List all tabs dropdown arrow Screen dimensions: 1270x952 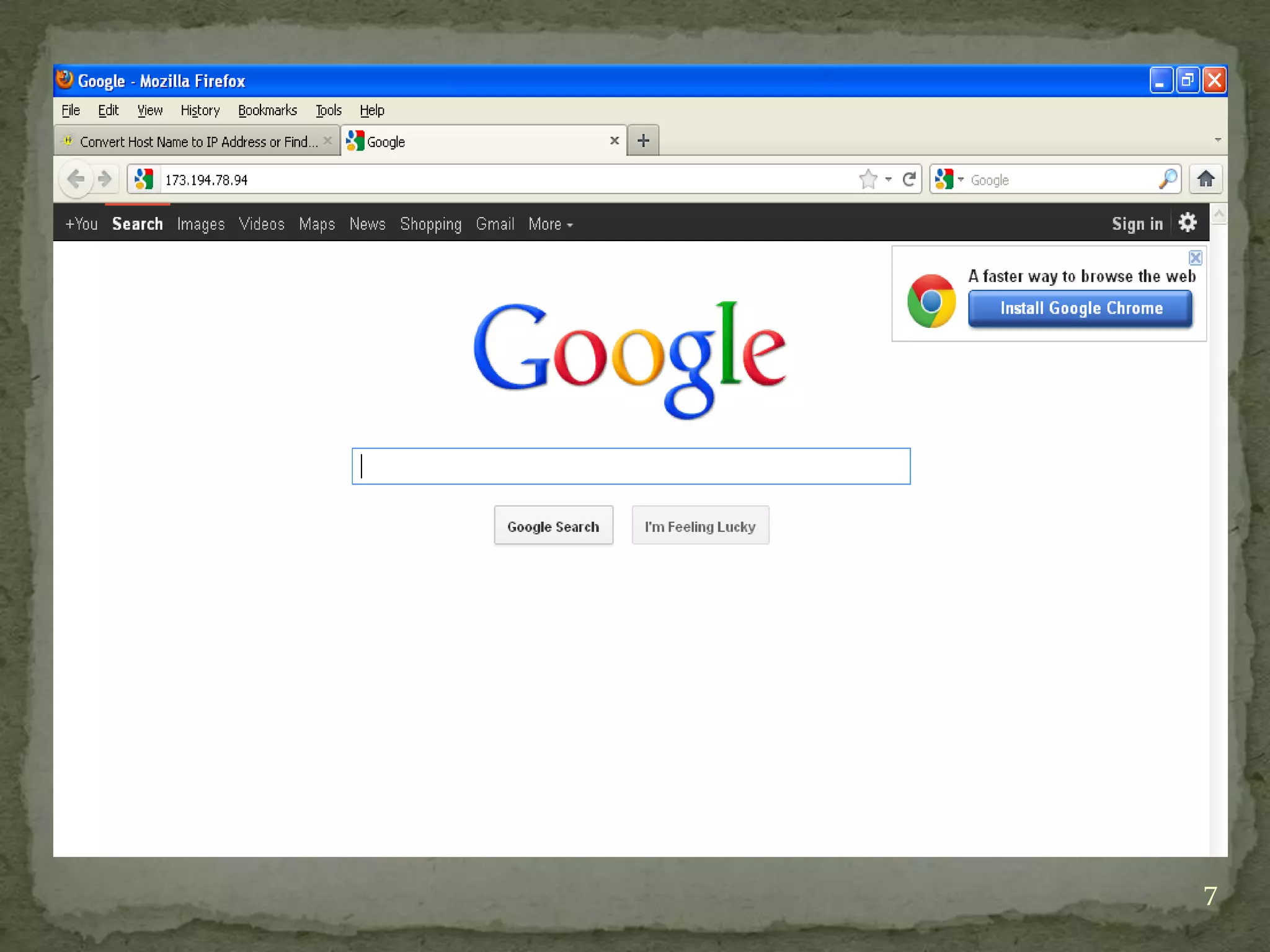pos(1217,140)
